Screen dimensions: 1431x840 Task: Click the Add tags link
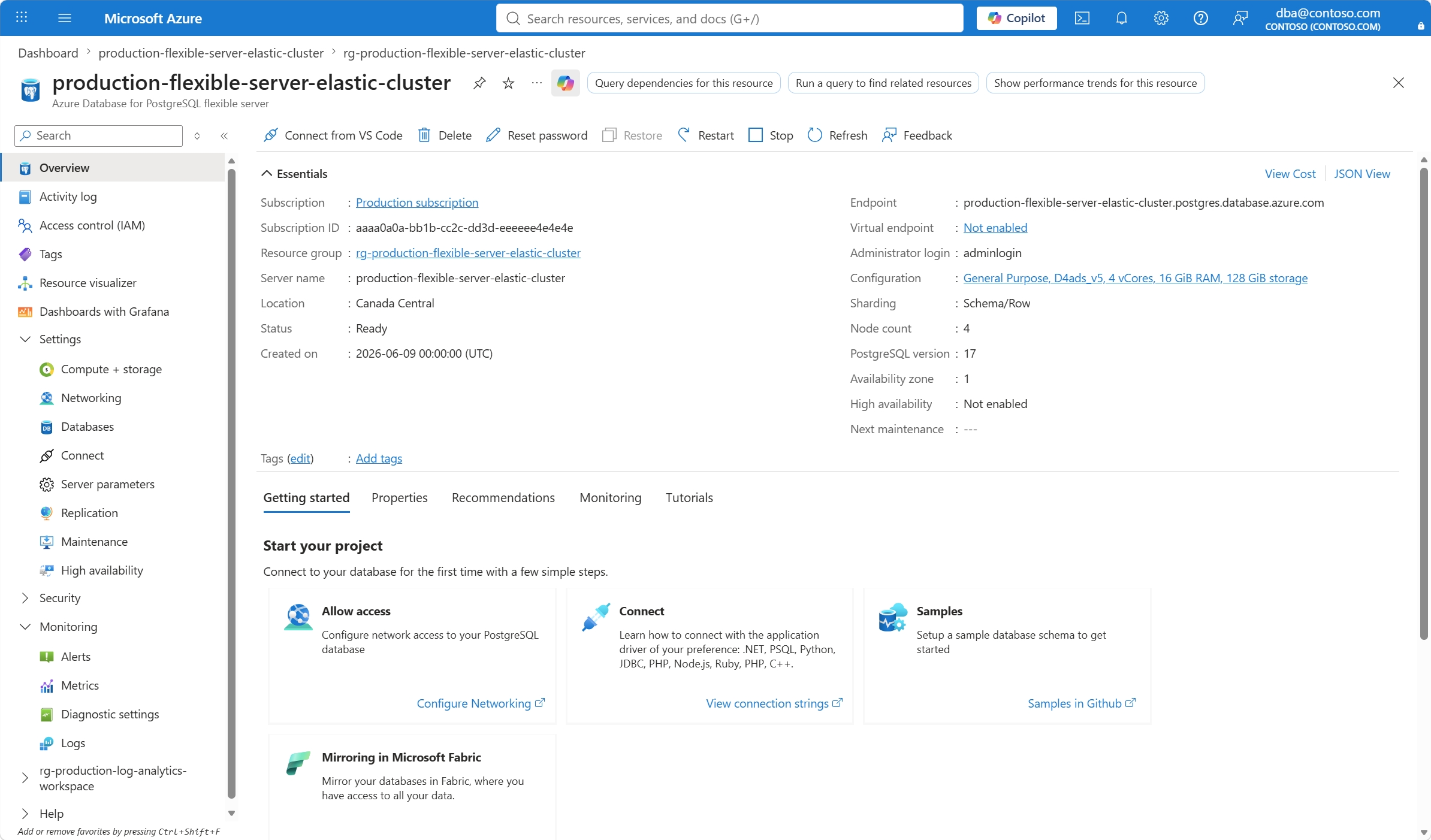pos(379,458)
